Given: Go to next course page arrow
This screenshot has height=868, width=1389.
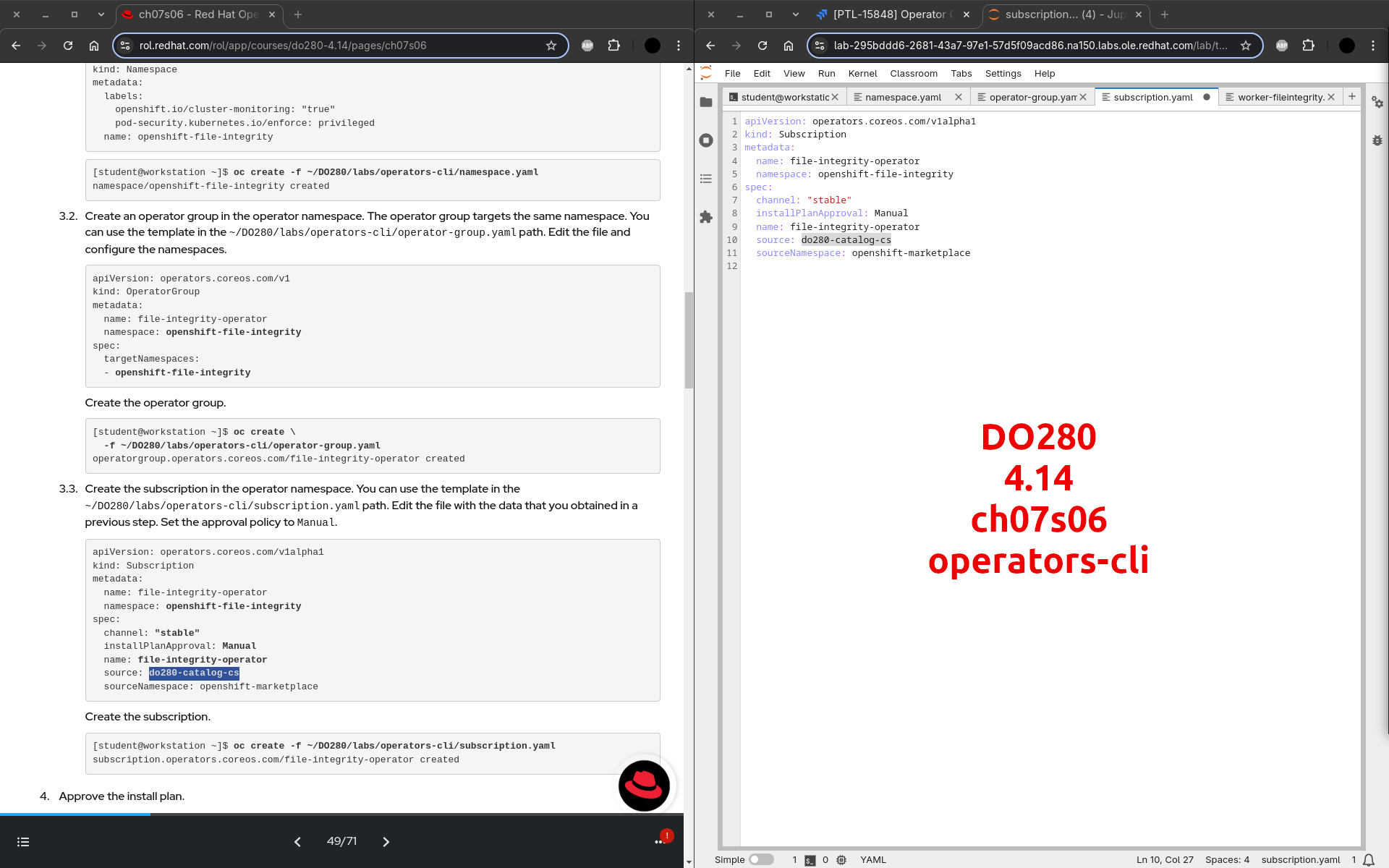Looking at the screenshot, I should point(386,842).
